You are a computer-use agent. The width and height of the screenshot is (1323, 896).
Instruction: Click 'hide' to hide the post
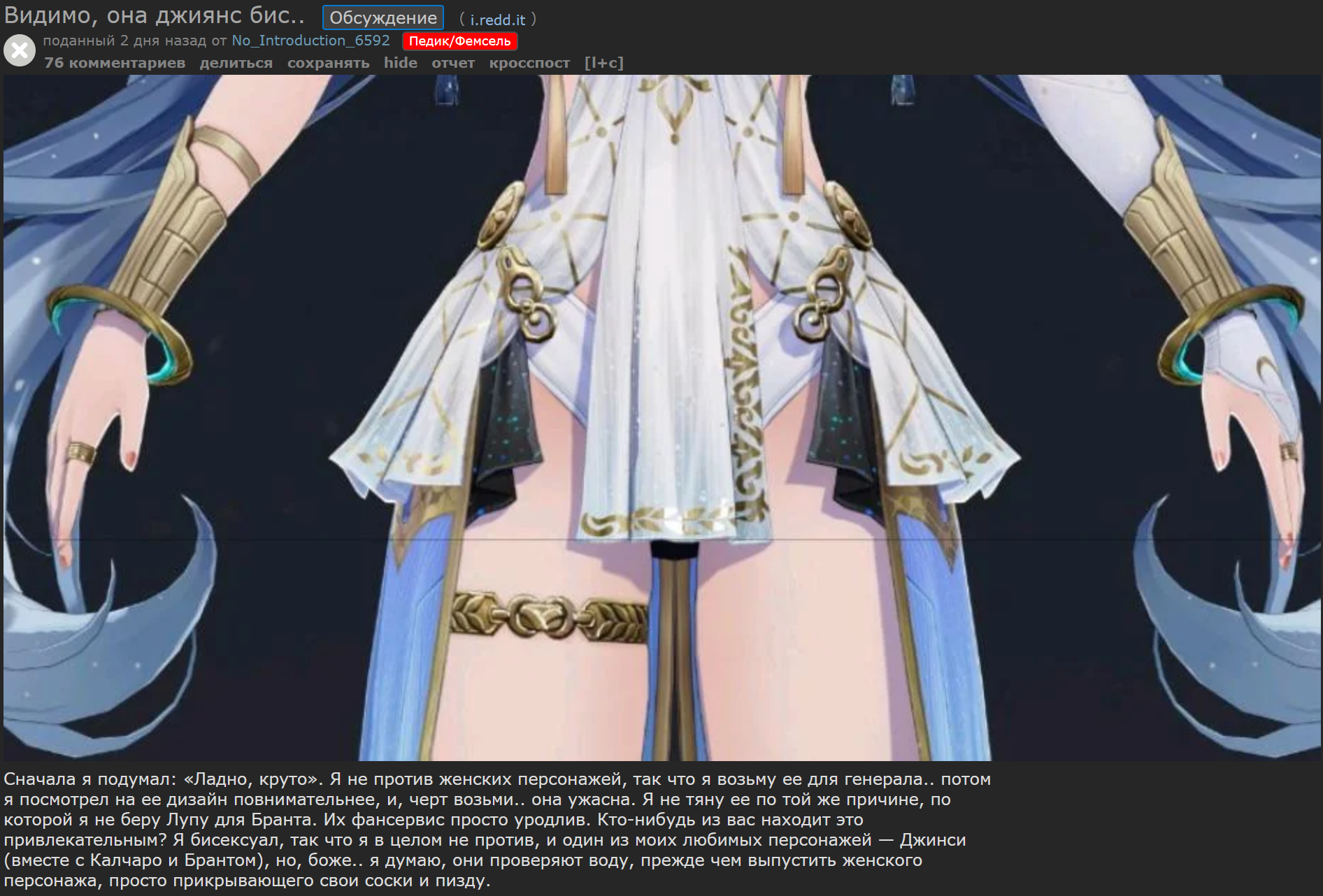click(x=401, y=63)
